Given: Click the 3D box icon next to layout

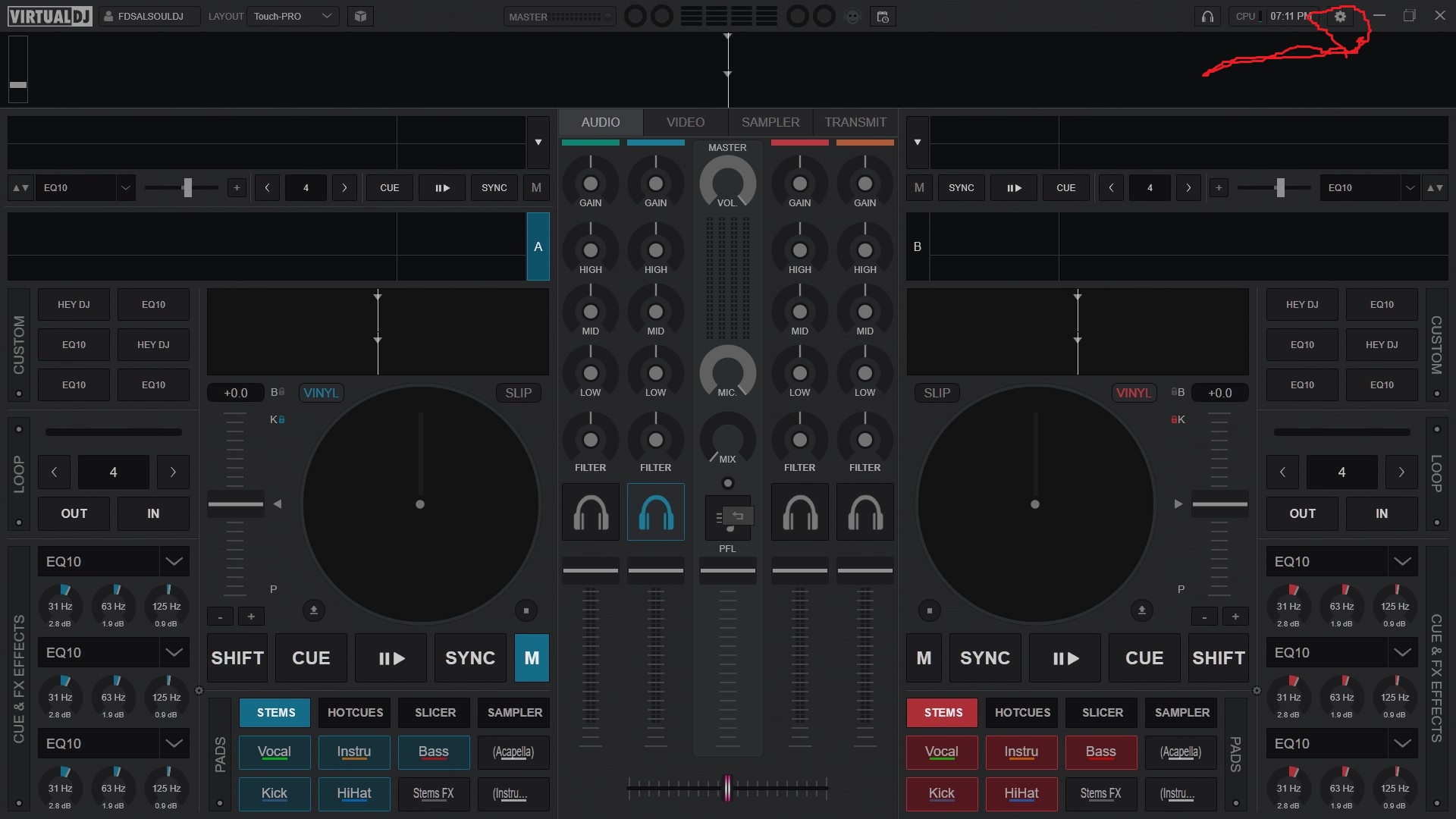Looking at the screenshot, I should 360,16.
